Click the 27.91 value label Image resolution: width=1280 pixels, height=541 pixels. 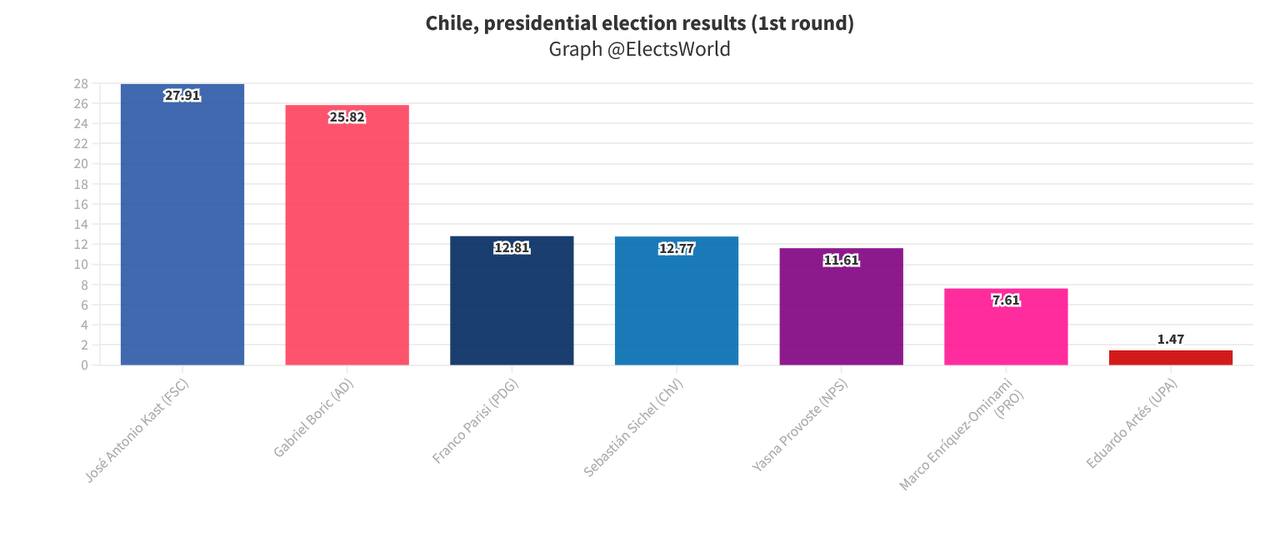(182, 96)
